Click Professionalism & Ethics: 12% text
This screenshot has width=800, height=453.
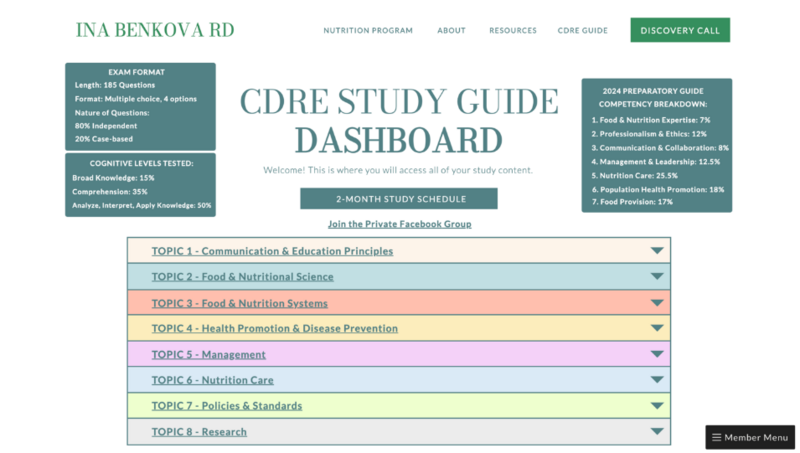(x=649, y=134)
